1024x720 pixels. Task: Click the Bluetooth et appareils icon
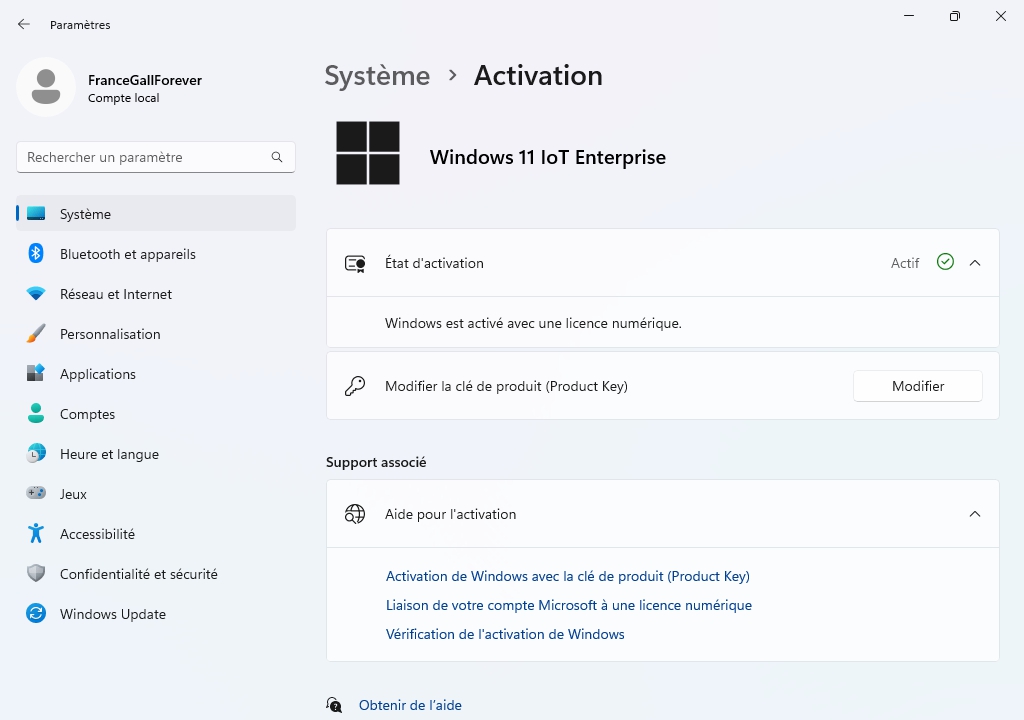point(36,254)
